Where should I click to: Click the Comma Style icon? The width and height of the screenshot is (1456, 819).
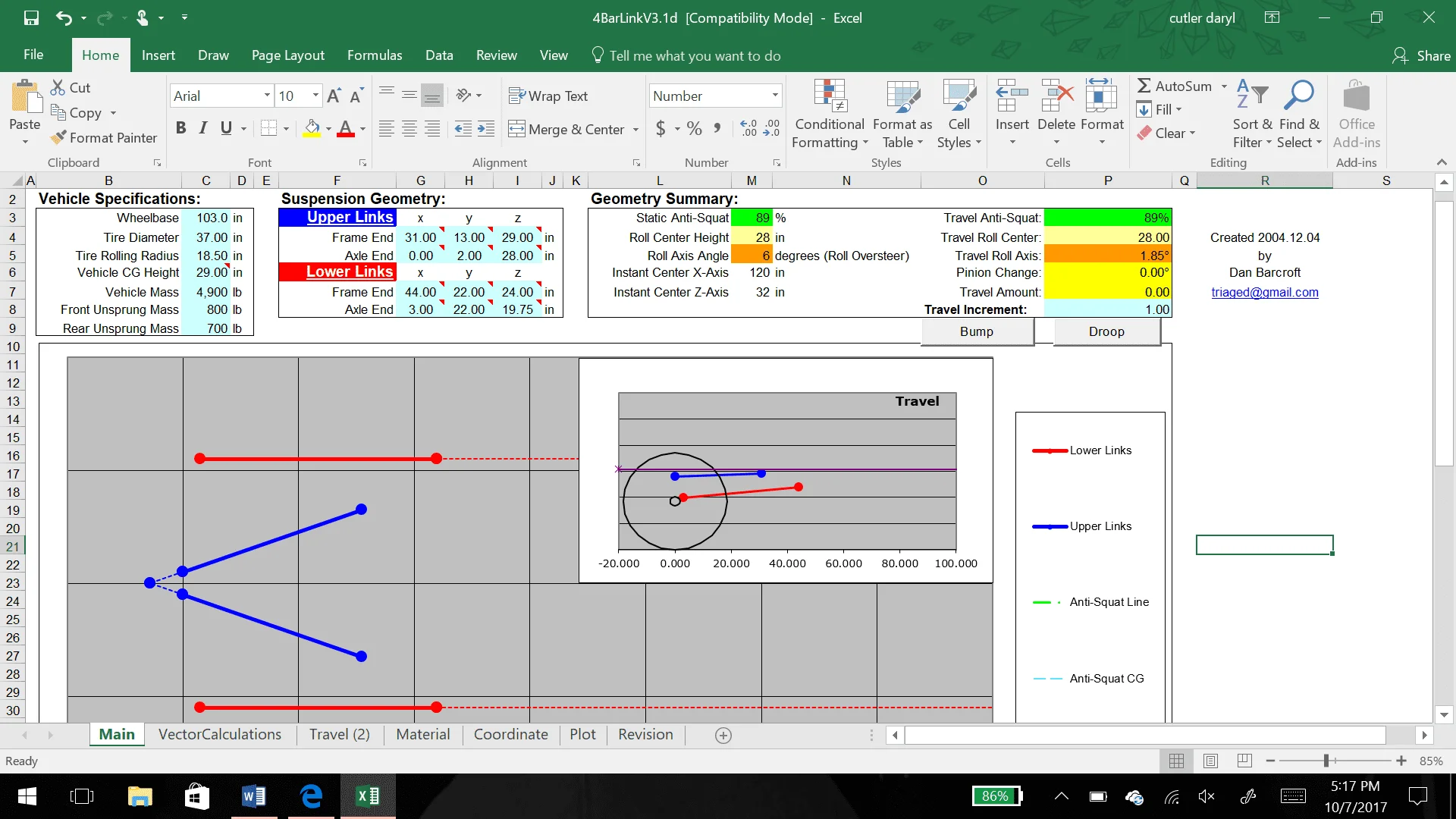point(717,128)
